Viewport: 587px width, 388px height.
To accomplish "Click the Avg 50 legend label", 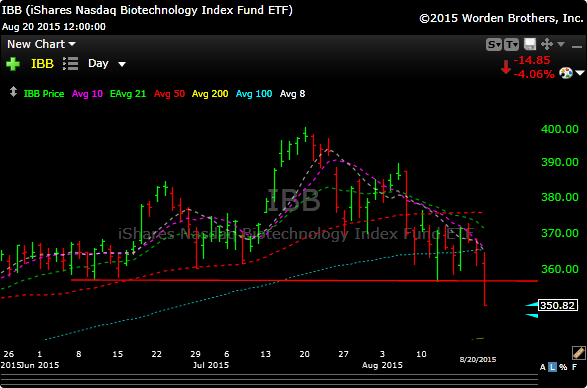I will 169,94.
